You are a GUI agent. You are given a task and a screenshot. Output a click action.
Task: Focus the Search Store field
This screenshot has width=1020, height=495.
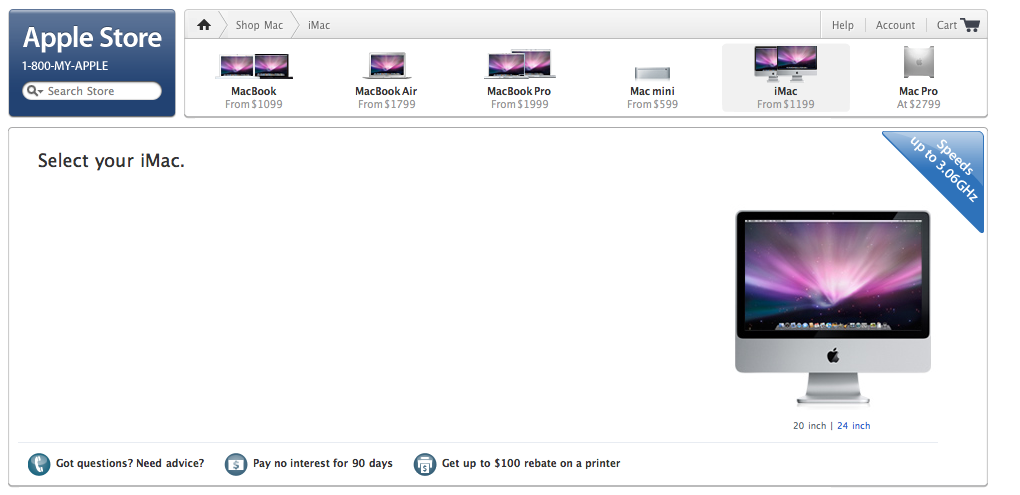click(92, 91)
